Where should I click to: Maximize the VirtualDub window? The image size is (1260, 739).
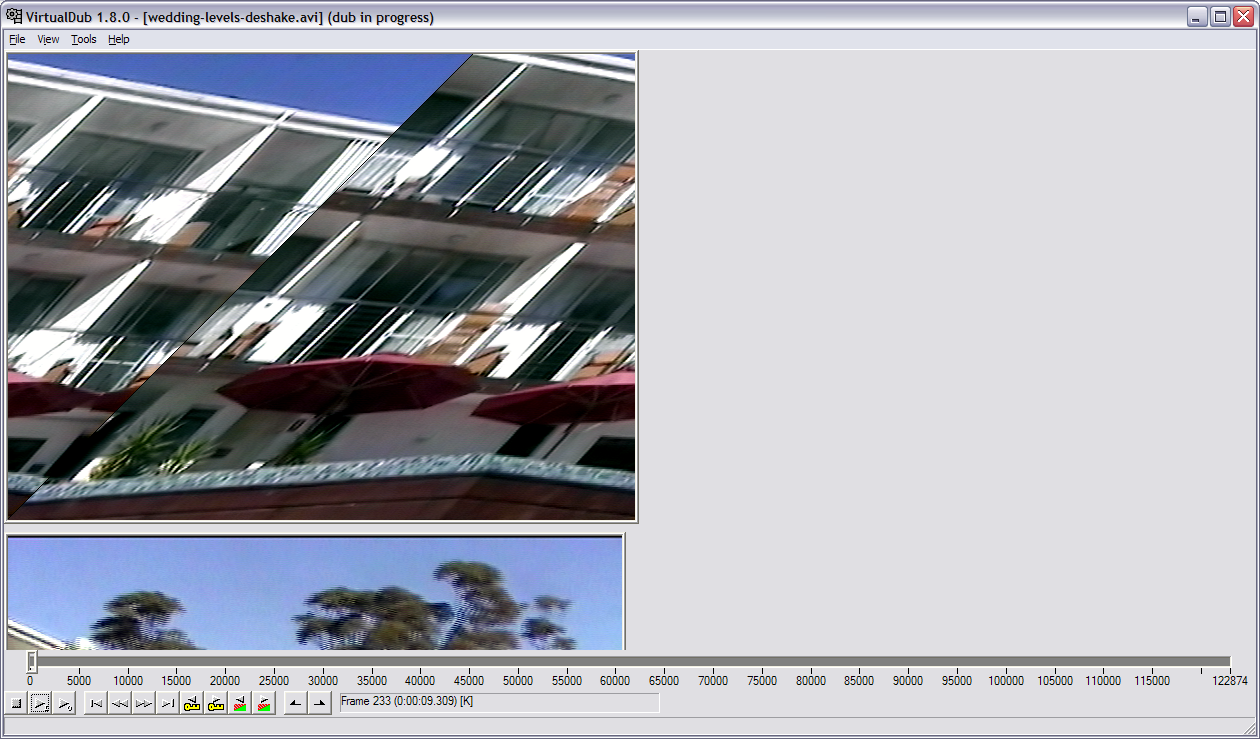[x=1220, y=17]
